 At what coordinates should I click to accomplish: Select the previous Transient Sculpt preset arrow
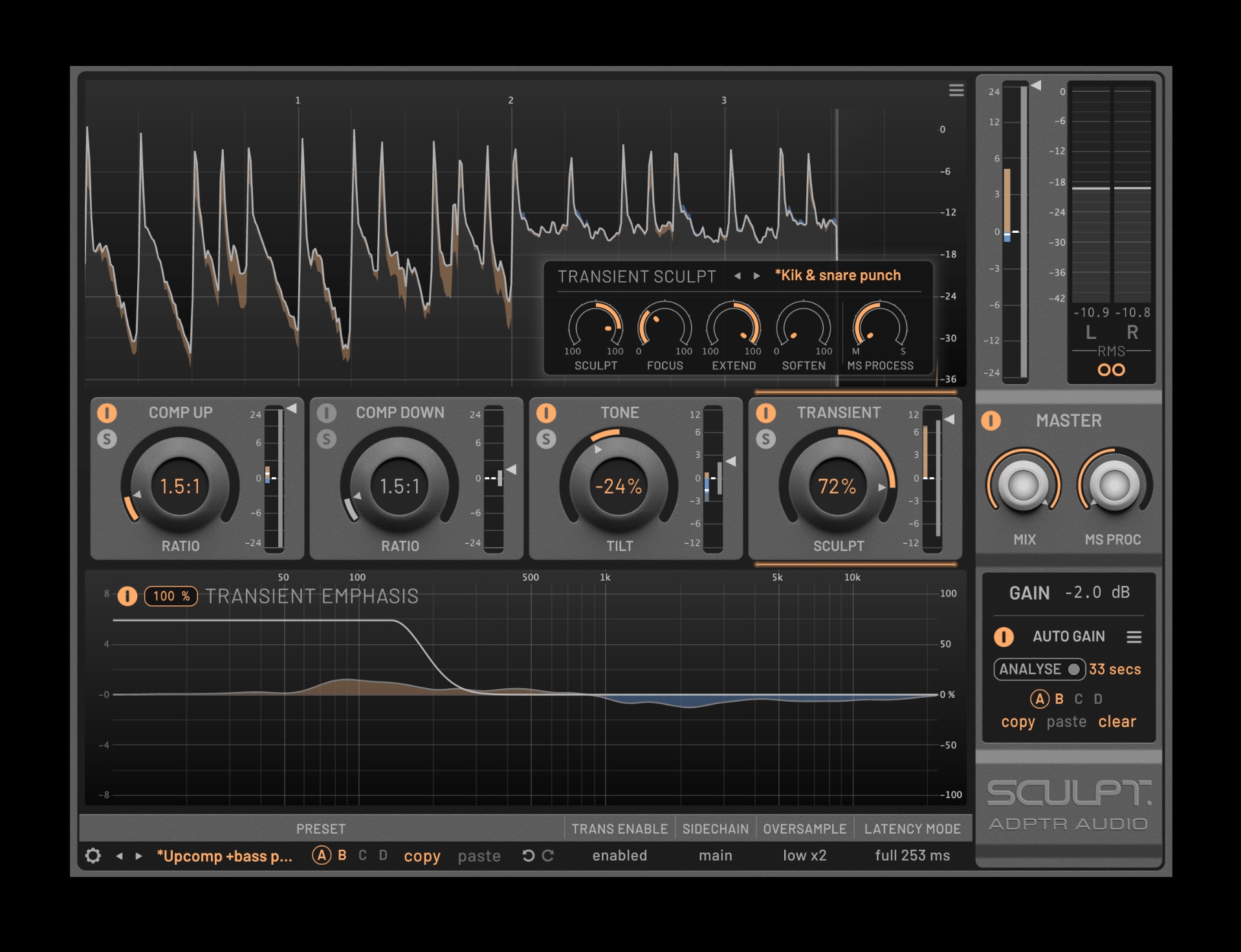point(737,276)
